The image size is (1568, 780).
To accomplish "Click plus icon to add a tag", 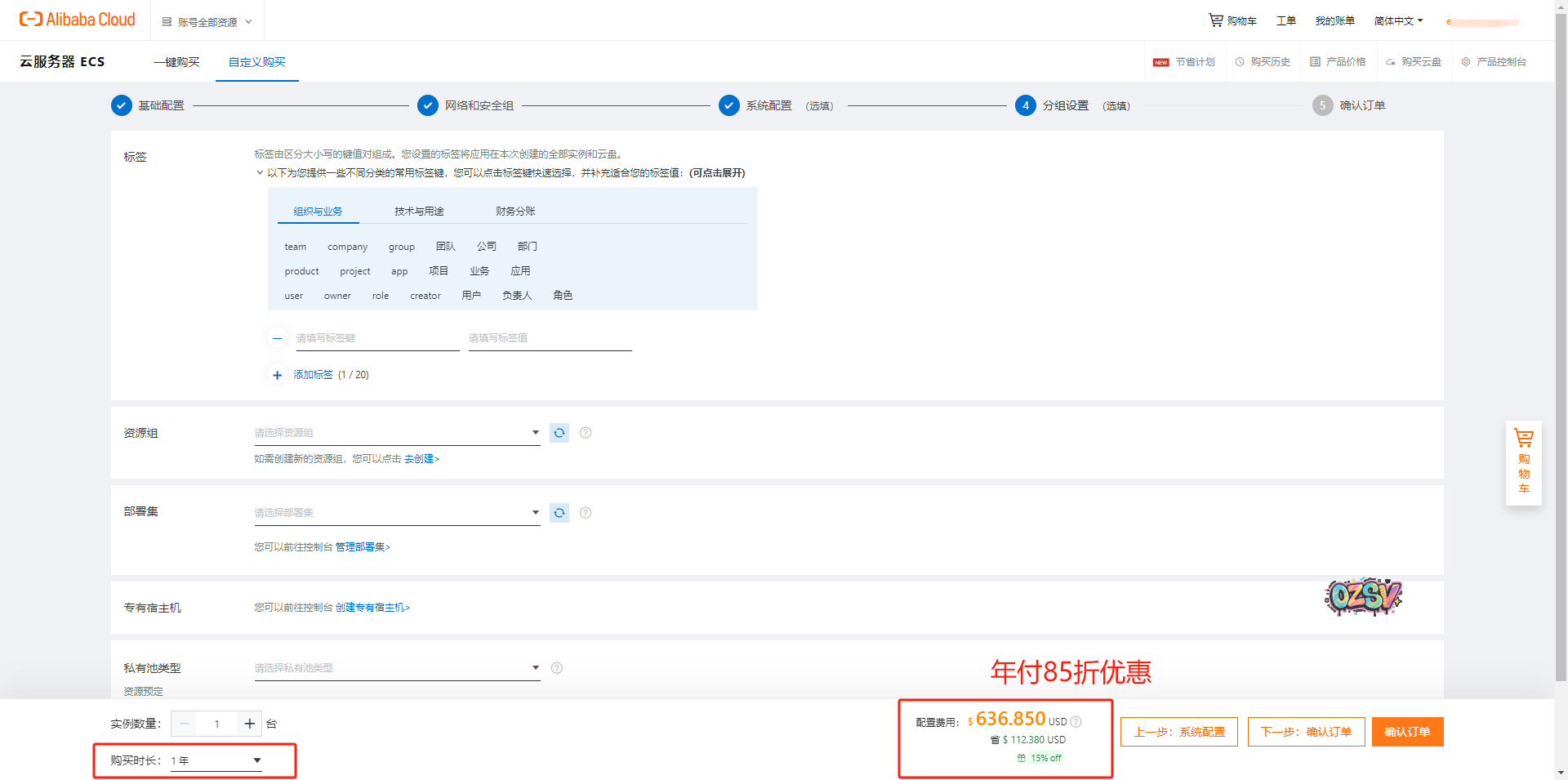I will 278,375.
